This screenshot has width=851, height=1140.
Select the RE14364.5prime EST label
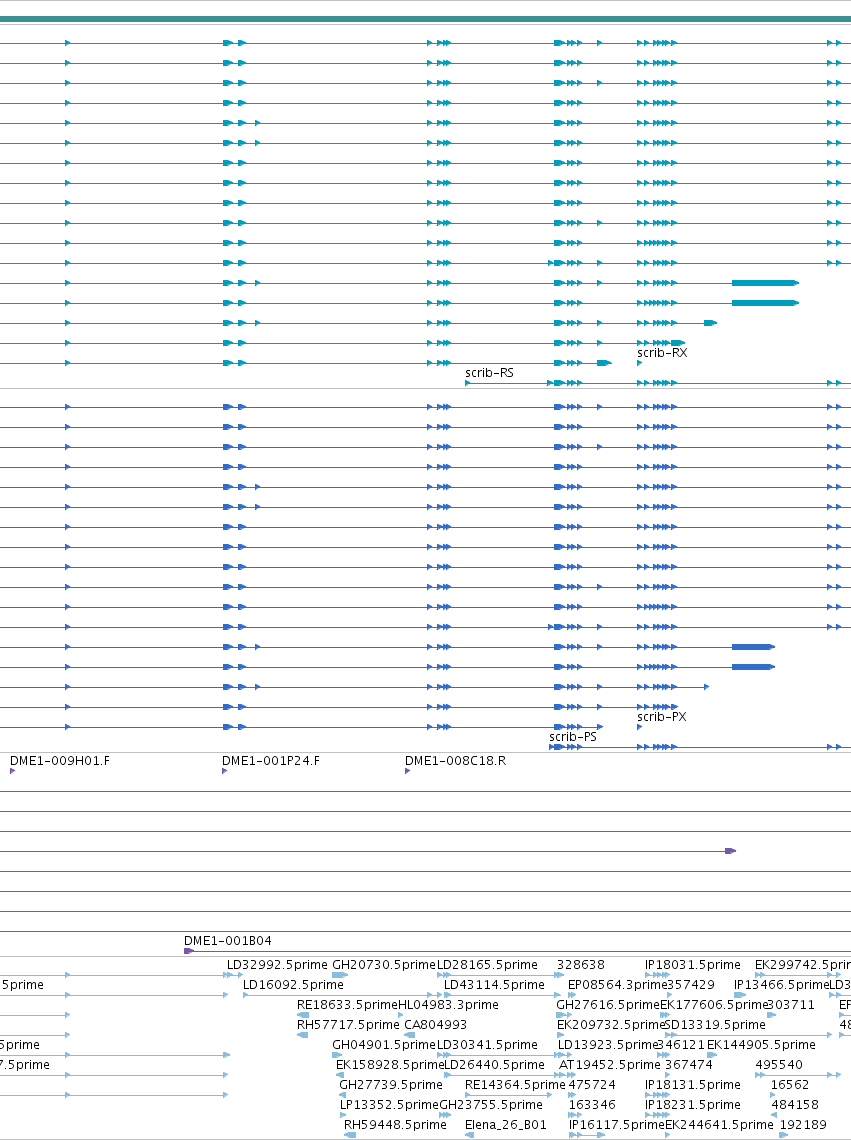[x=515, y=1085]
